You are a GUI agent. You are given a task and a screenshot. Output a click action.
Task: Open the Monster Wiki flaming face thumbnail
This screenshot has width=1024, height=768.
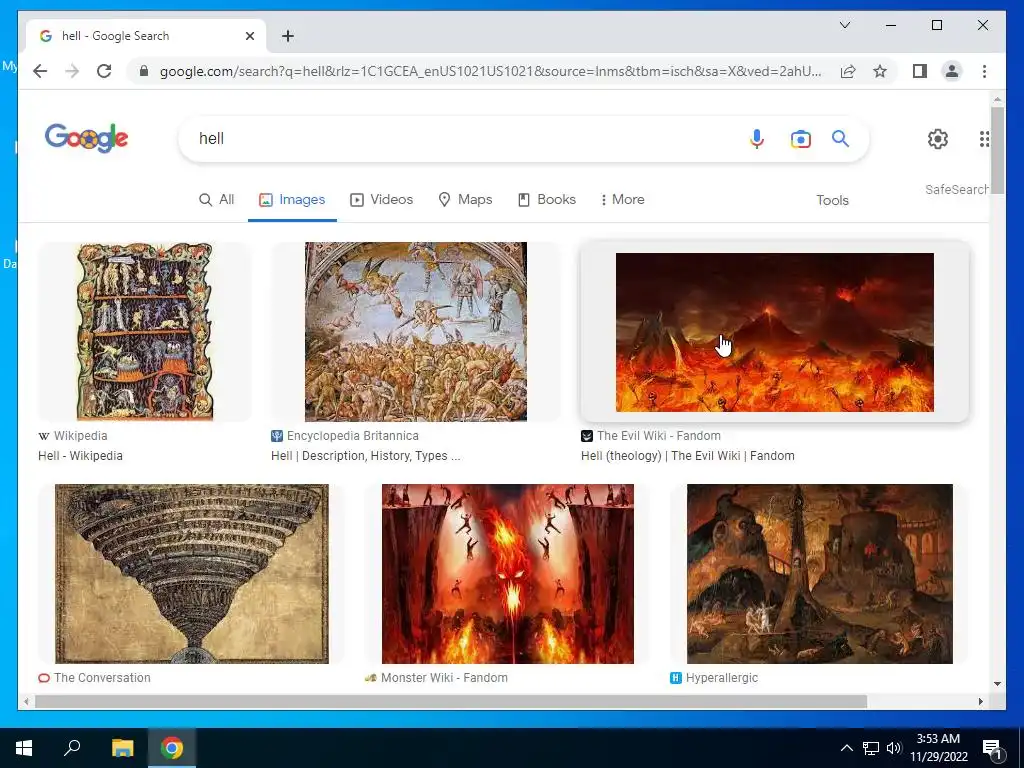(507, 573)
